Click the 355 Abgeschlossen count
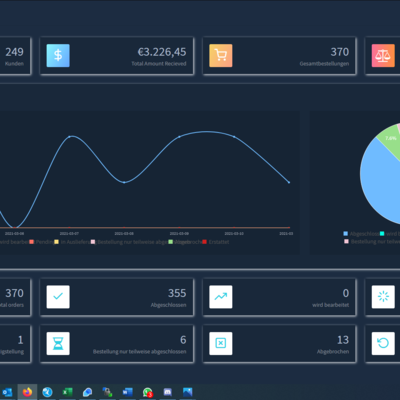Image resolution: width=400 pixels, height=400 pixels. tap(177, 293)
